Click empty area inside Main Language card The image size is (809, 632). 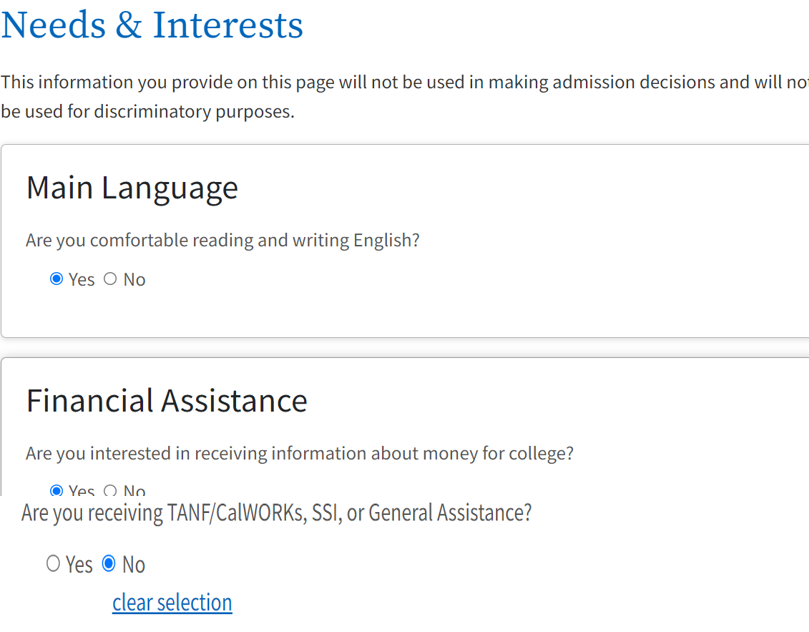coord(500,300)
